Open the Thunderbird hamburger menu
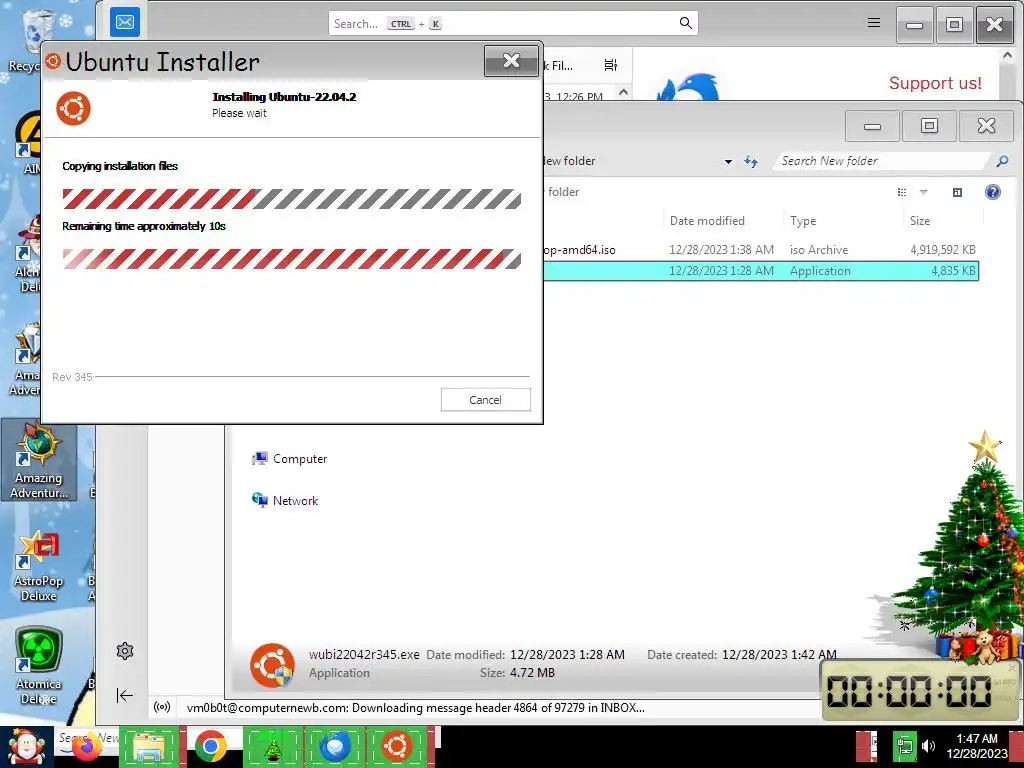The height and width of the screenshot is (768, 1024). pyautogui.click(x=874, y=24)
